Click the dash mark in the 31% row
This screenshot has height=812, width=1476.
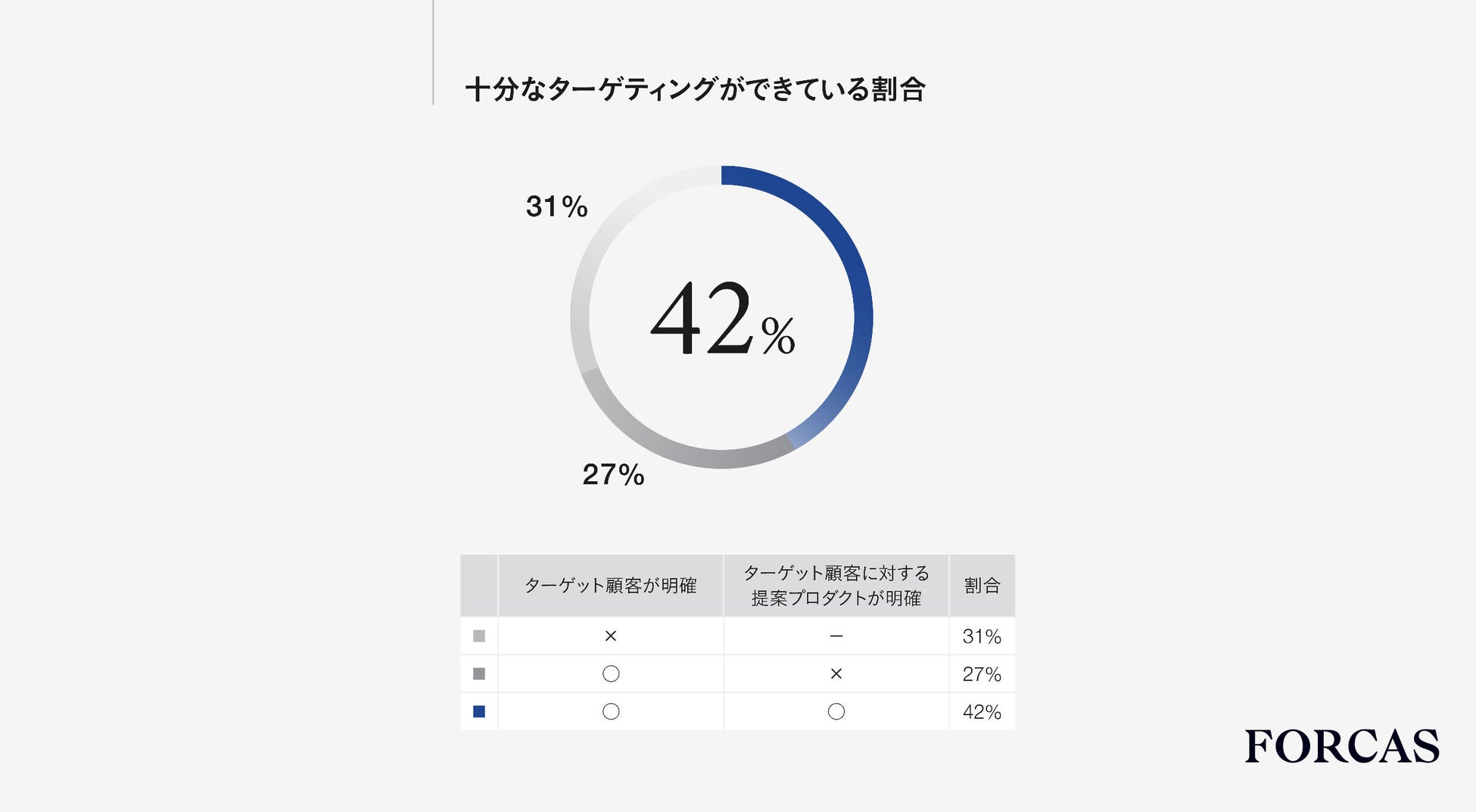(836, 636)
